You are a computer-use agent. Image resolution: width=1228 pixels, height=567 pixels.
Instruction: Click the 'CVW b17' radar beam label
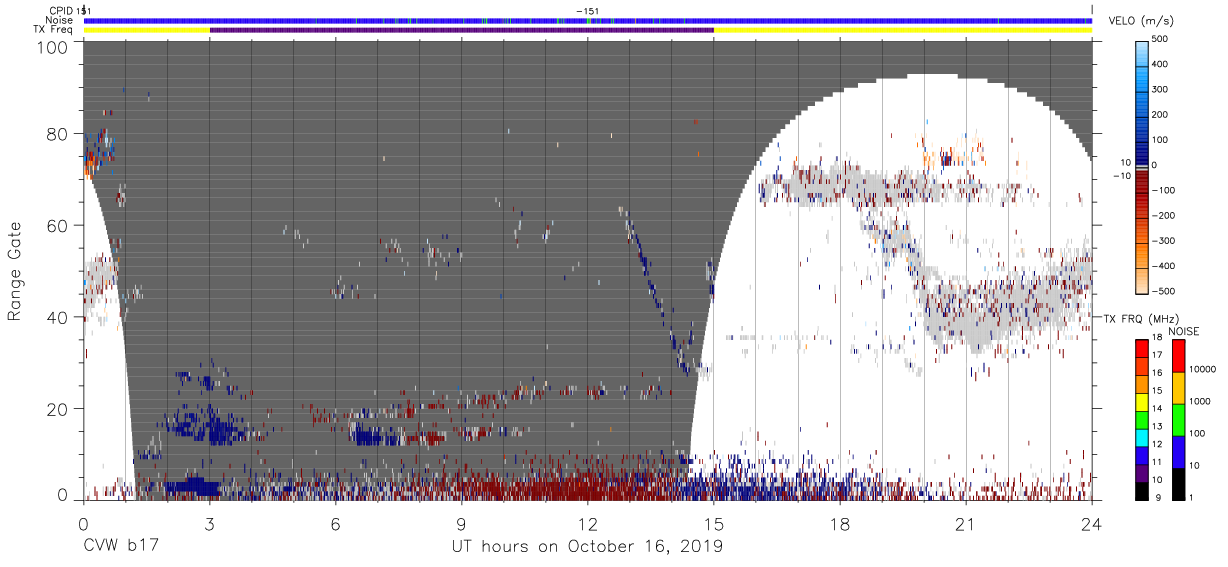coord(121,547)
